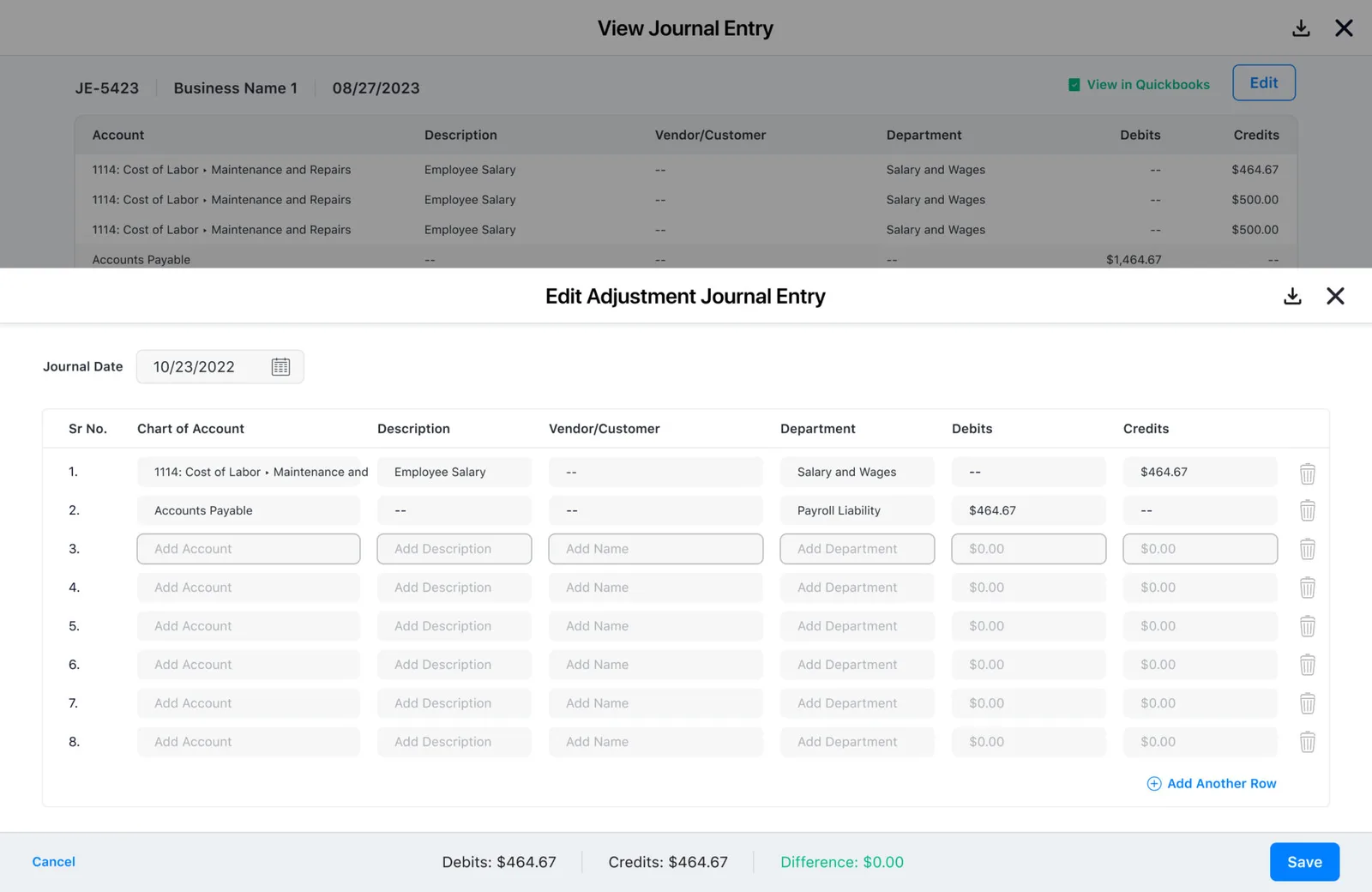
Task: Click Add Description field in row 3
Action: pyautogui.click(x=454, y=549)
